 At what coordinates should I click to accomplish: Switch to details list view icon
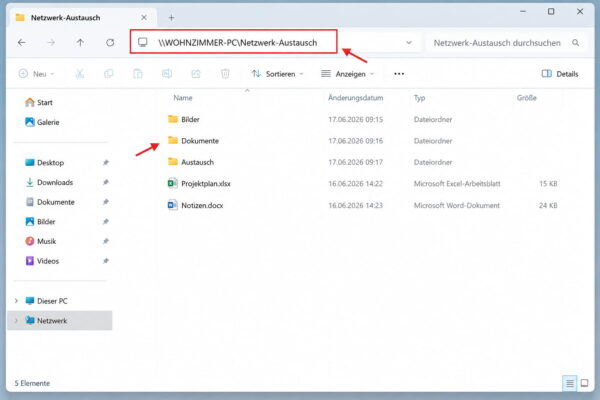pos(570,383)
